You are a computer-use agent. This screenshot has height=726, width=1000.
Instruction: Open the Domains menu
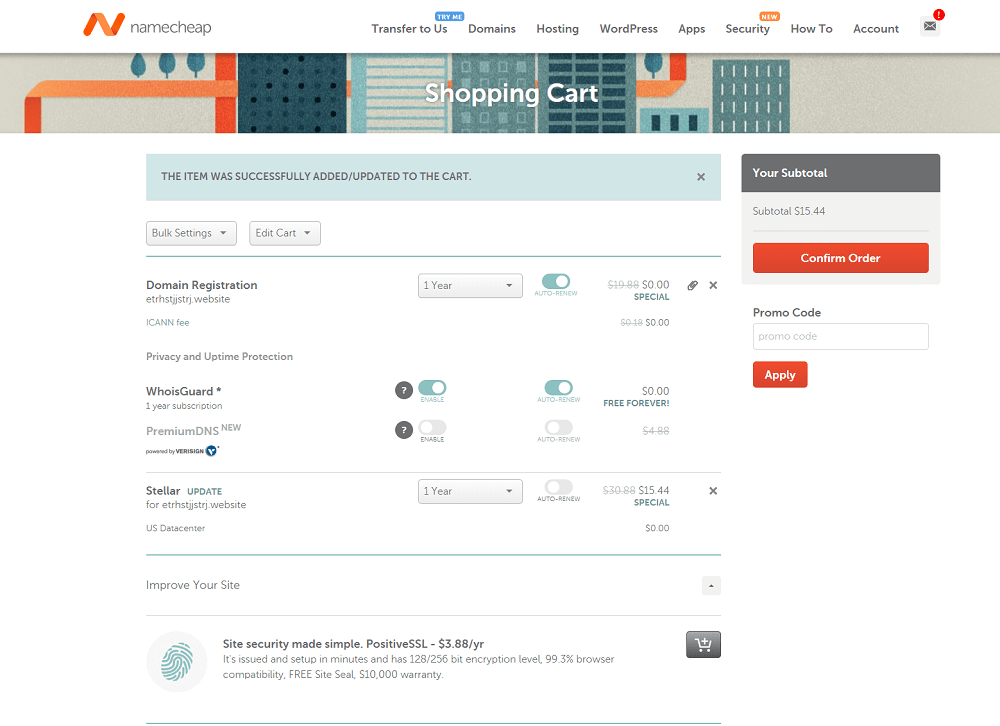point(492,29)
